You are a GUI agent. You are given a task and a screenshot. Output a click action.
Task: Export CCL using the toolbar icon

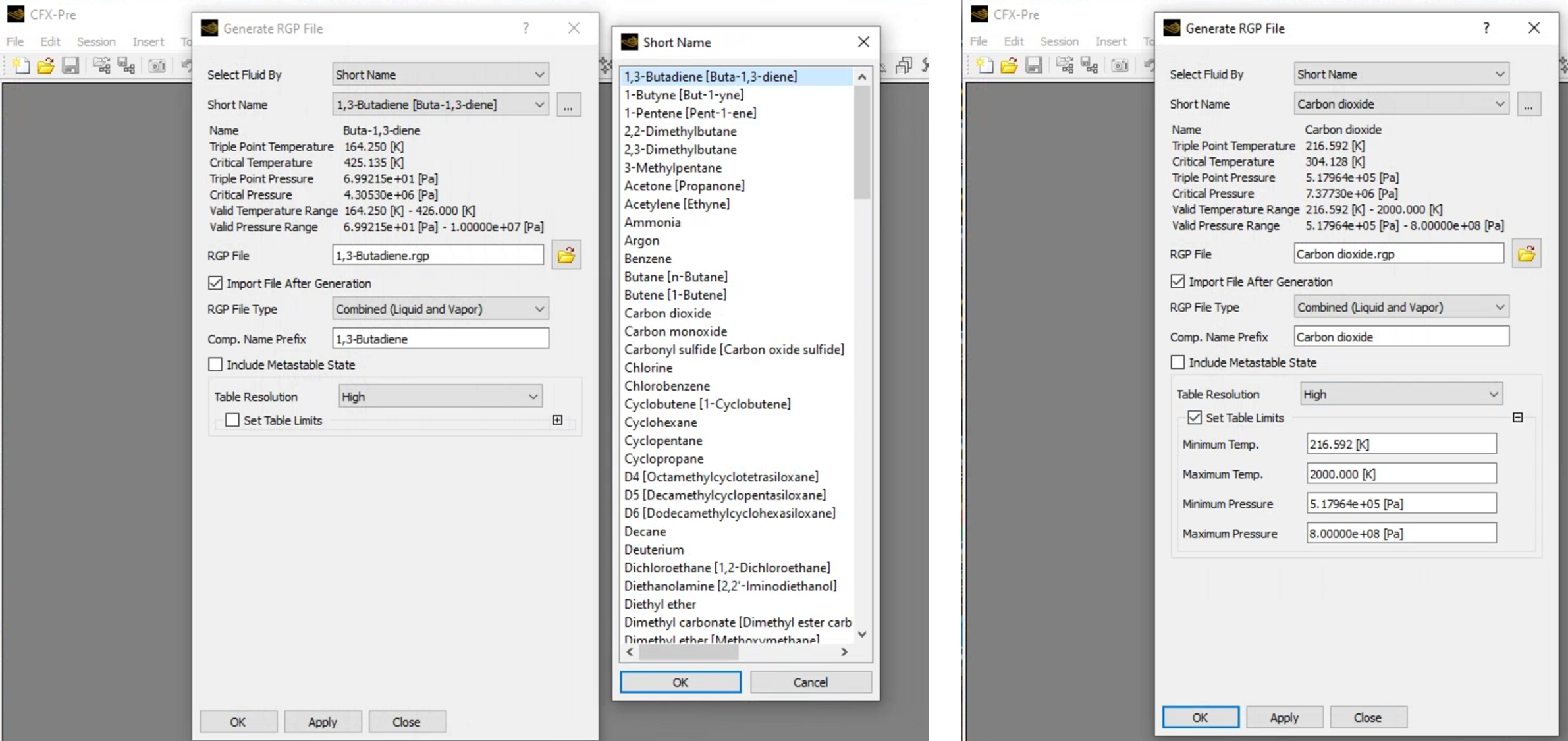tap(126, 65)
